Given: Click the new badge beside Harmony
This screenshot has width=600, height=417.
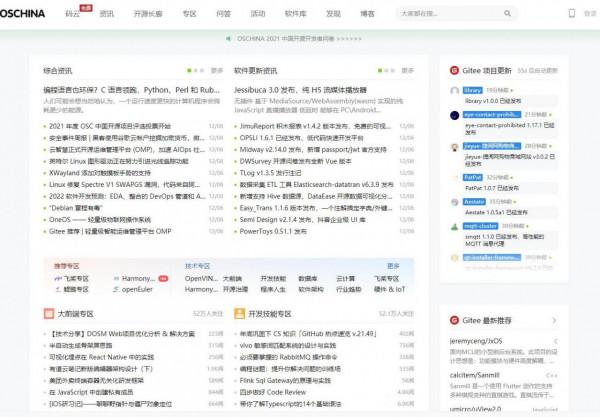Looking at the screenshot, I should pos(163,279).
